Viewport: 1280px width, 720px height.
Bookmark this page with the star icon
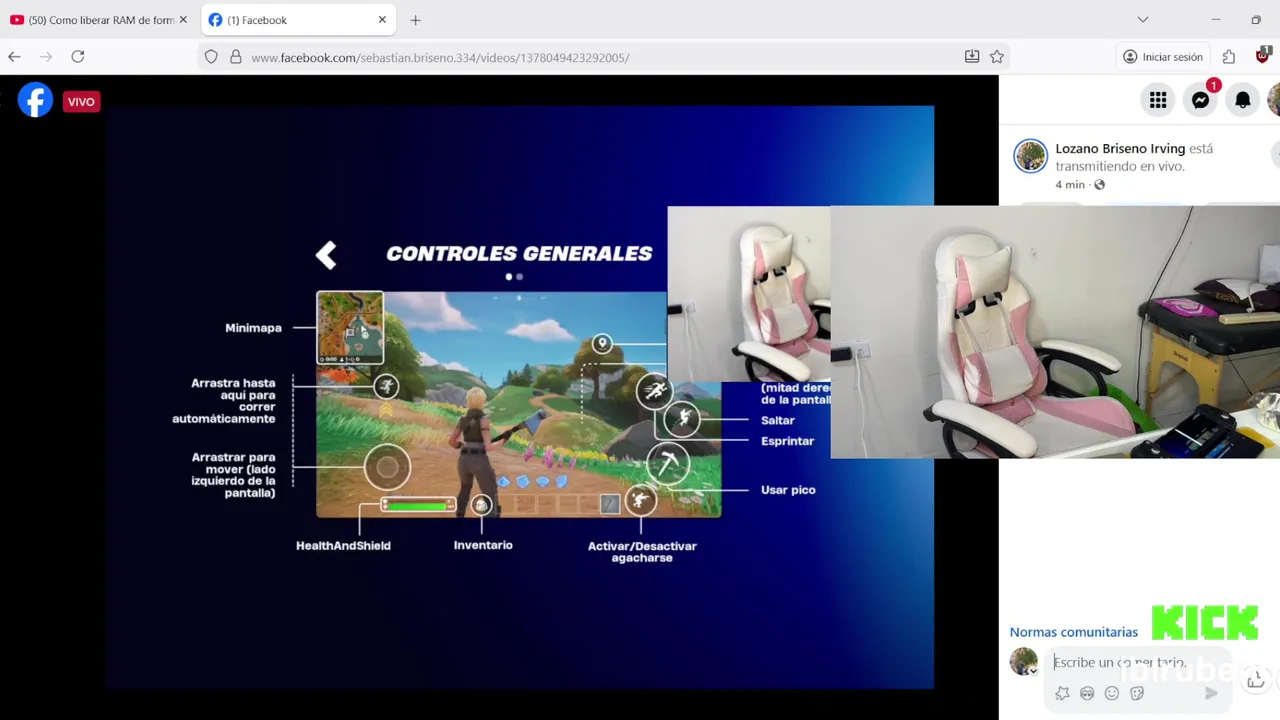997,57
